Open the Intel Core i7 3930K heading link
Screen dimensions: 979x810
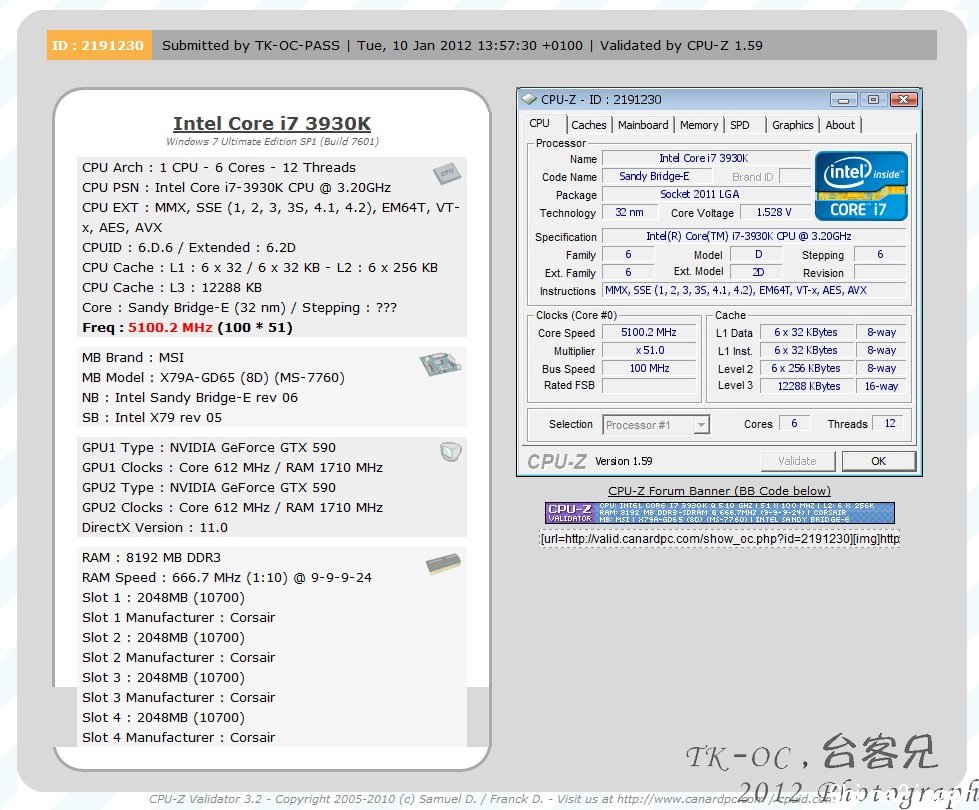point(272,124)
